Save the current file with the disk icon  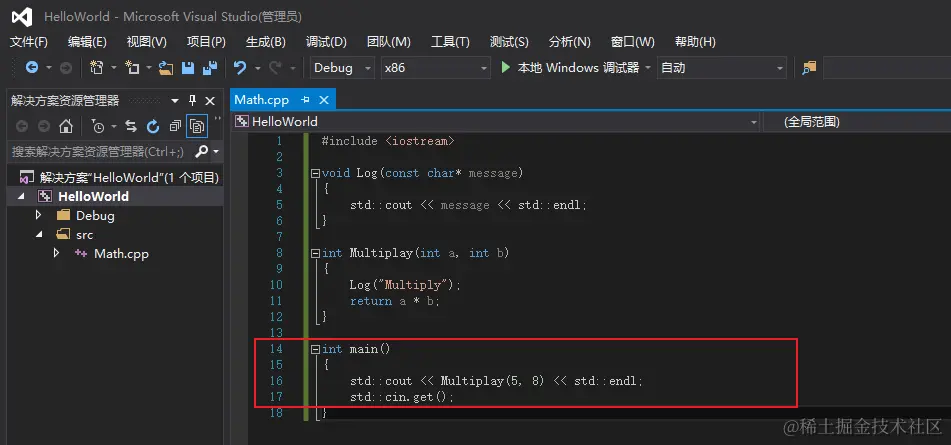[x=188, y=68]
